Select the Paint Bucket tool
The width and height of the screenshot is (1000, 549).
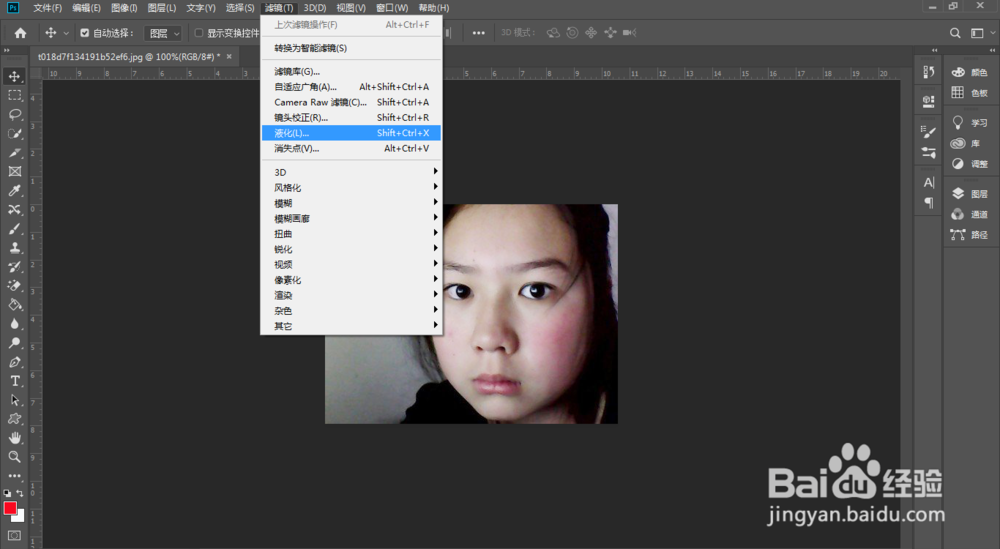(x=15, y=305)
